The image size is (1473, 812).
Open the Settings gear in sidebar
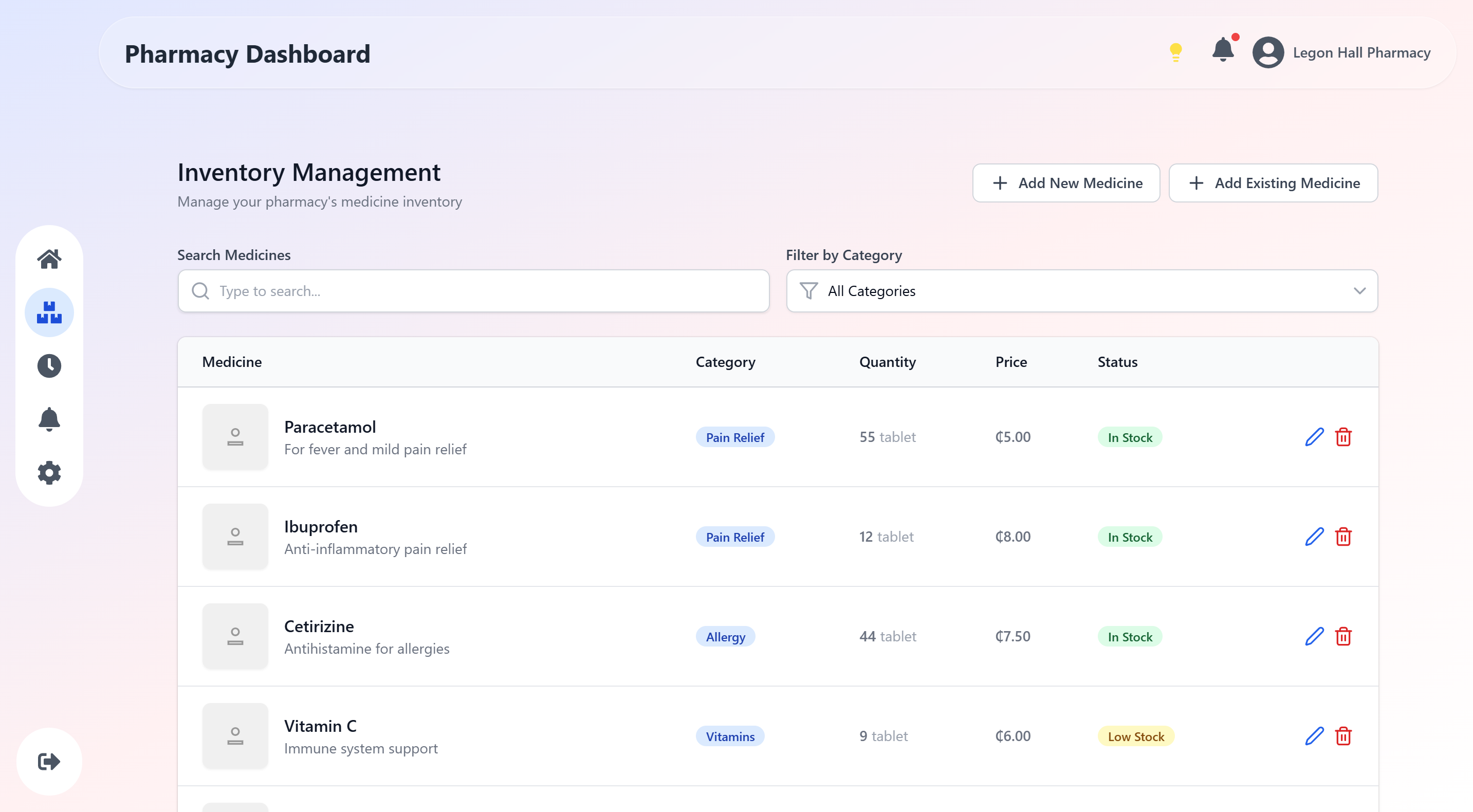tap(49, 473)
